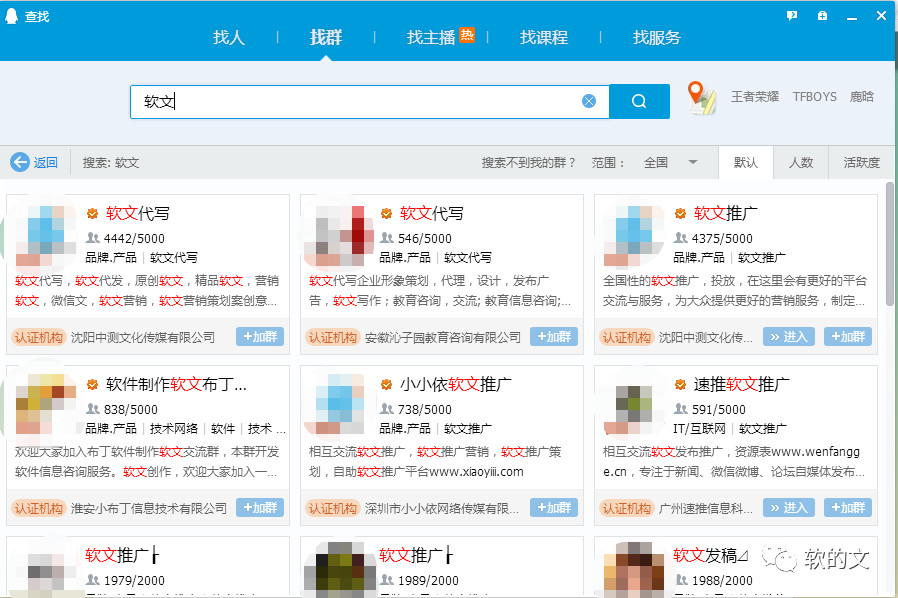The image size is (898, 598).
Task: Click +加群 for 淮安小布丁信息技术有限公司
Action: pyautogui.click(x=260, y=507)
